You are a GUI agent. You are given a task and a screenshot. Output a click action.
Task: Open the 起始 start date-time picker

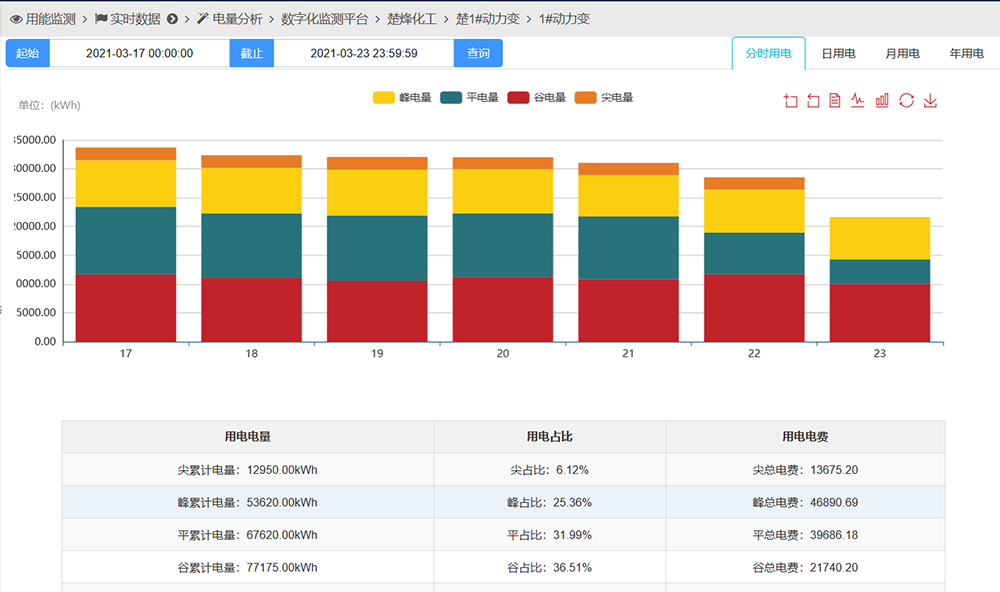pos(139,53)
